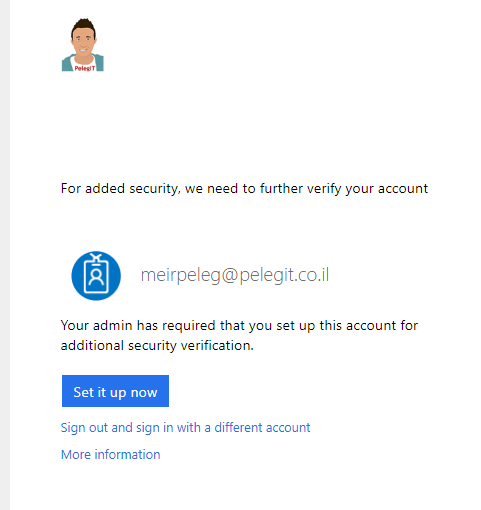Click the pelegit.co.il domain portion of email
The height and width of the screenshot is (510, 481).
point(284,275)
